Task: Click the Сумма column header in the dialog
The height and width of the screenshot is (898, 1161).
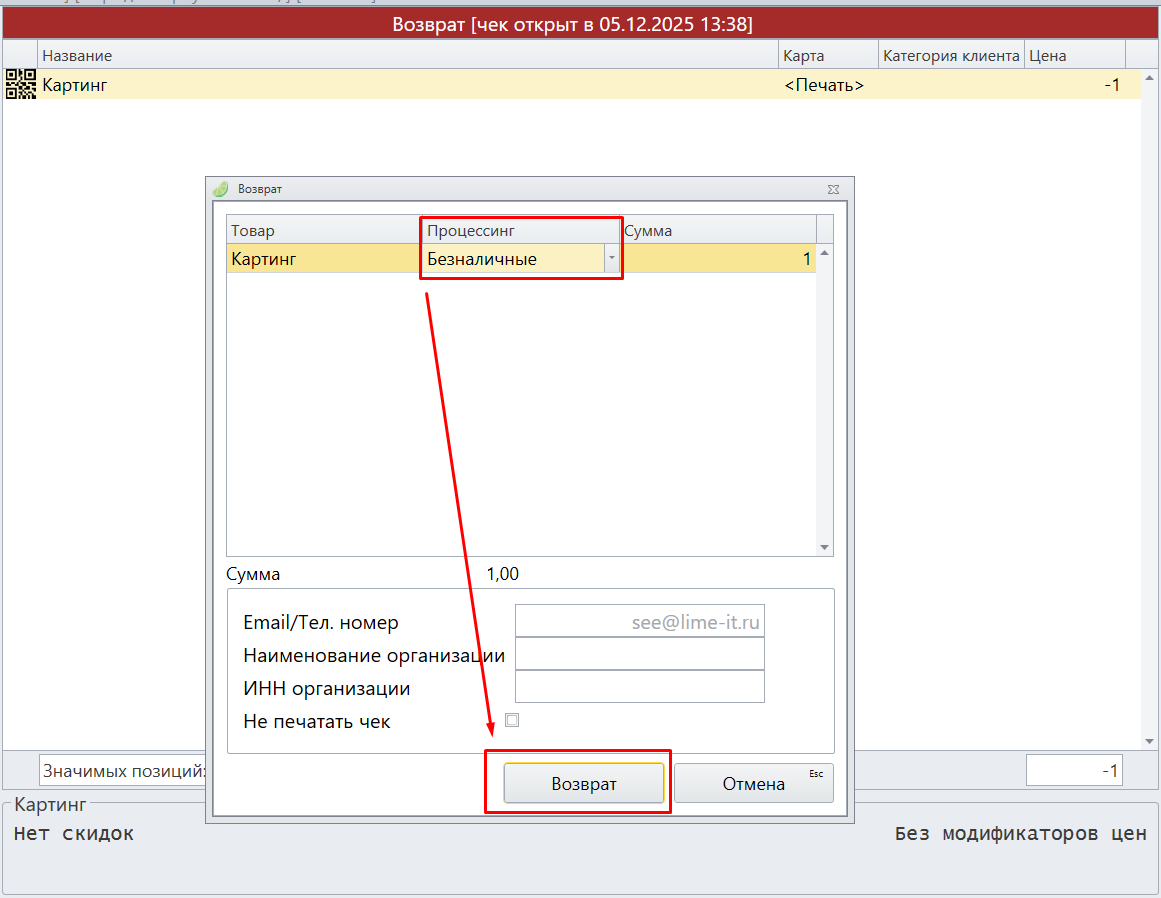Action: tap(717, 231)
